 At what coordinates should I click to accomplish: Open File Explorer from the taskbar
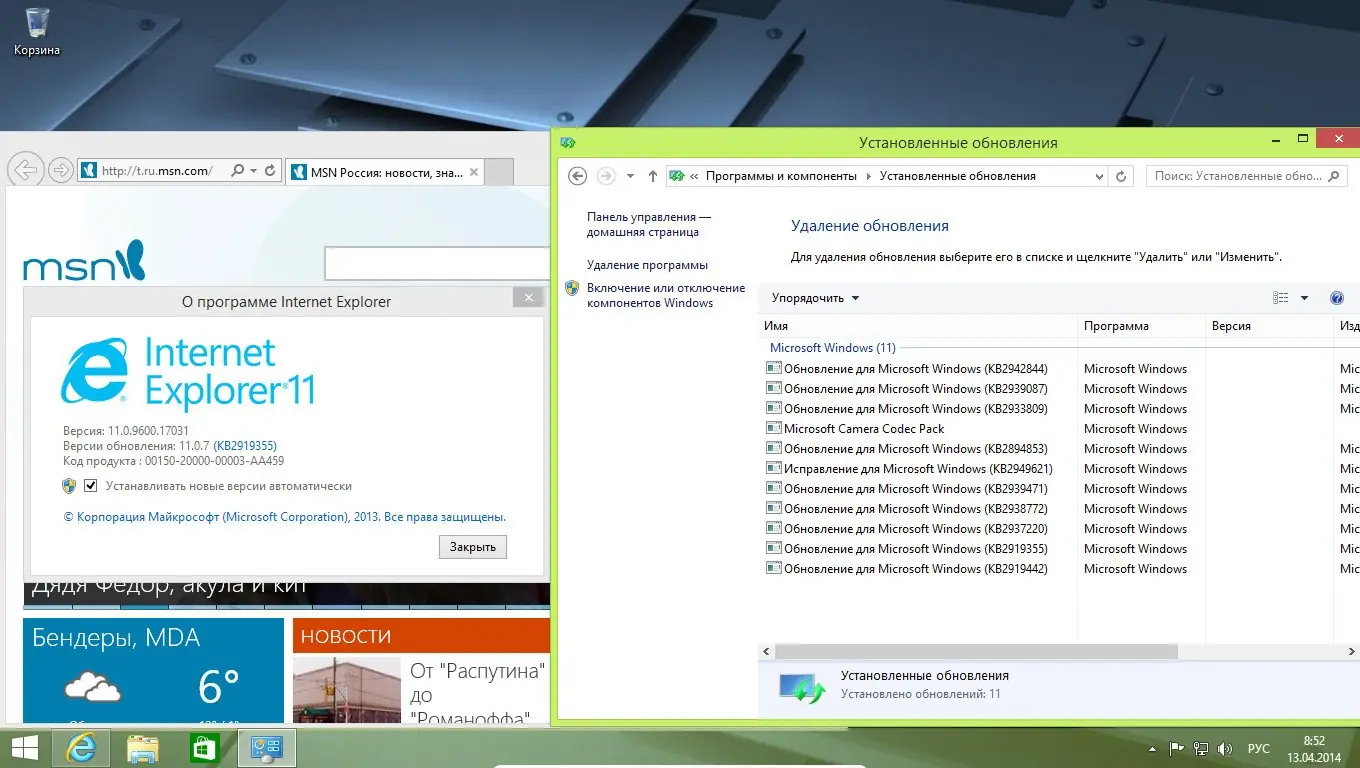143,748
